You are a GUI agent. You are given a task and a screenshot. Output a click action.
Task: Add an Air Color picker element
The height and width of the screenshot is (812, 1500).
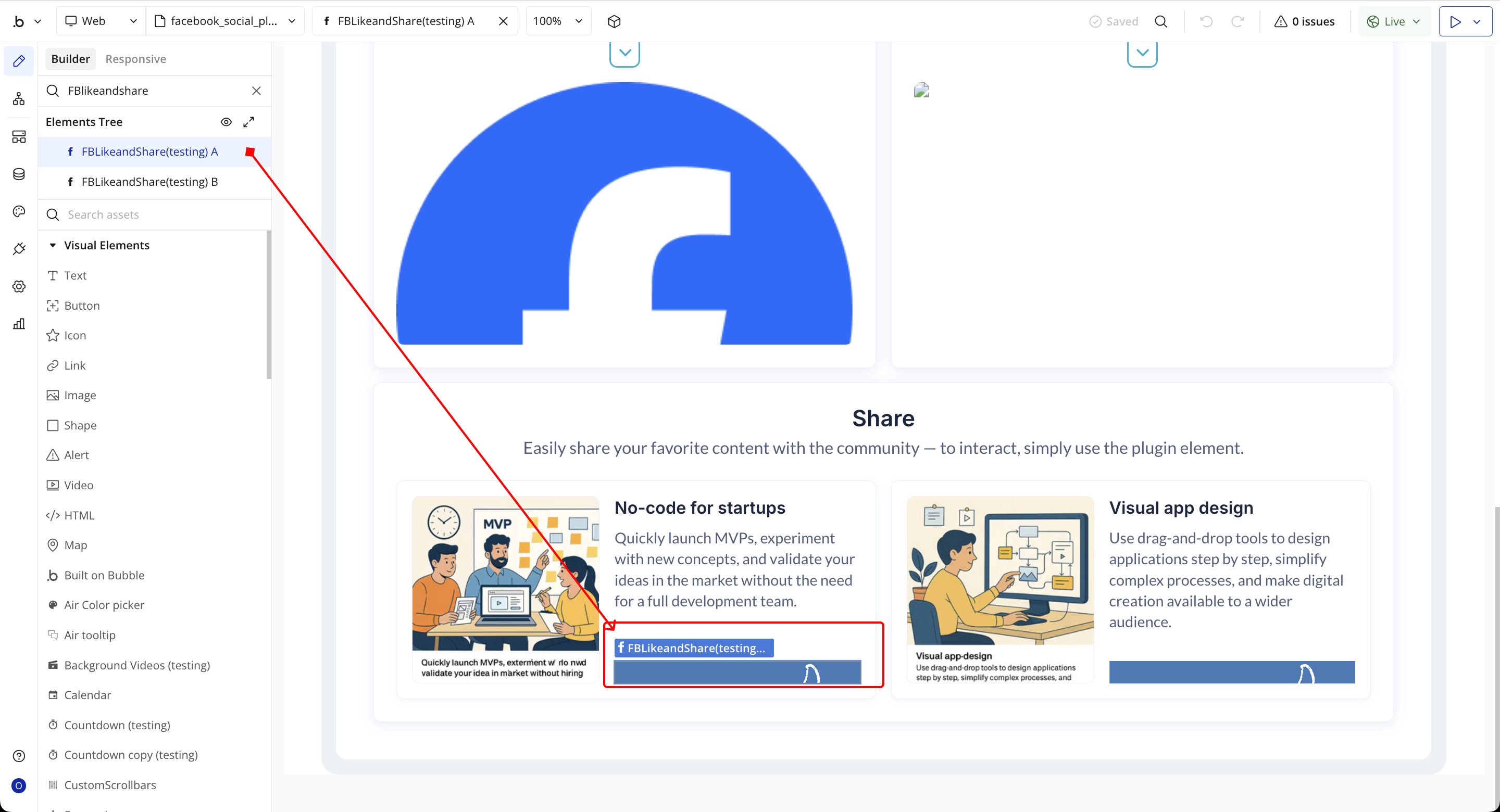pyautogui.click(x=104, y=605)
